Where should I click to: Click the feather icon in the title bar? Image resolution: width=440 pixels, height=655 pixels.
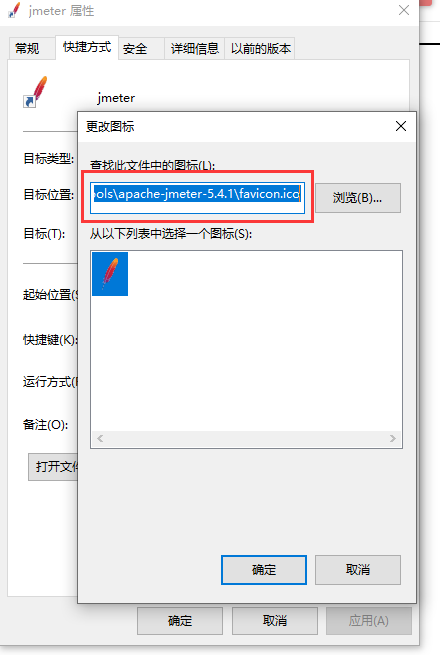click(14, 10)
